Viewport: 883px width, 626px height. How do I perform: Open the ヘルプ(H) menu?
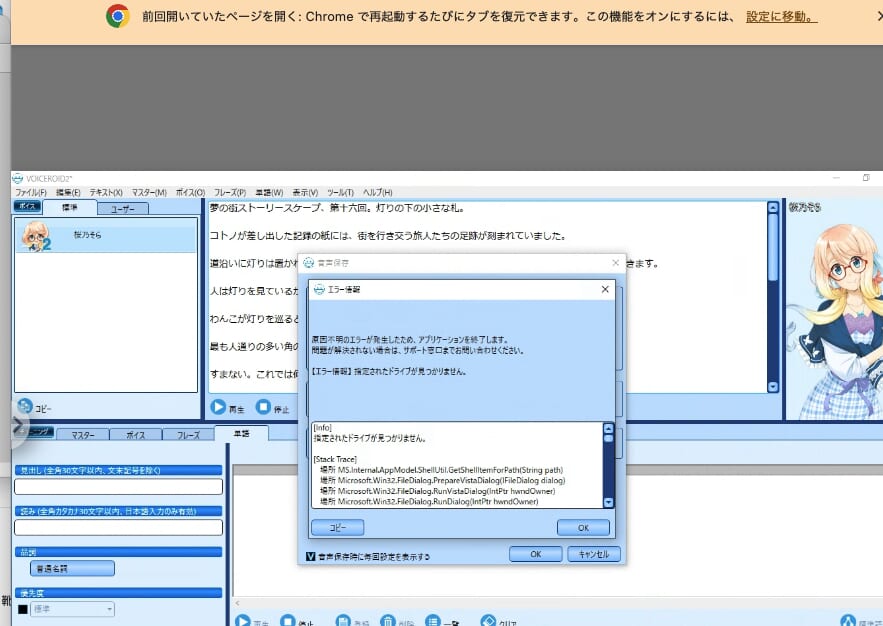[x=377, y=193]
